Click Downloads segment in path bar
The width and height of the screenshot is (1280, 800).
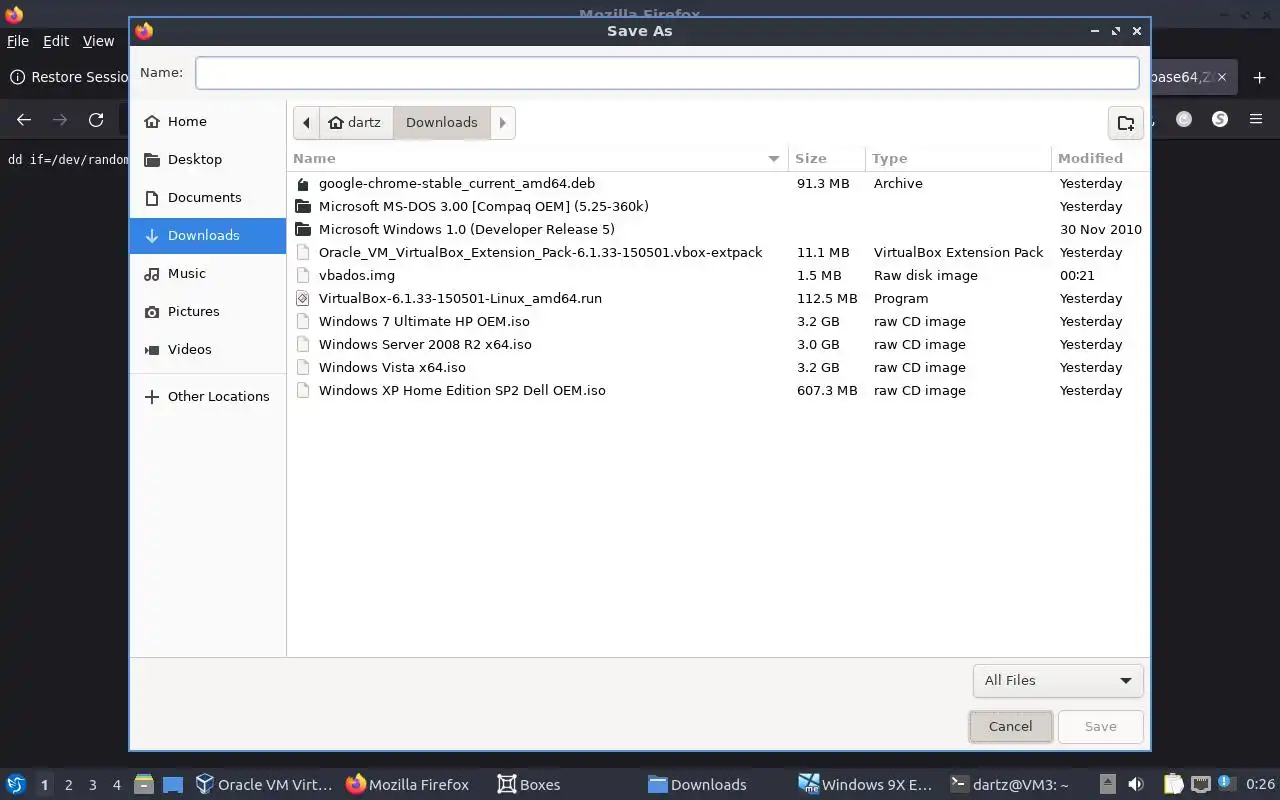(x=442, y=122)
